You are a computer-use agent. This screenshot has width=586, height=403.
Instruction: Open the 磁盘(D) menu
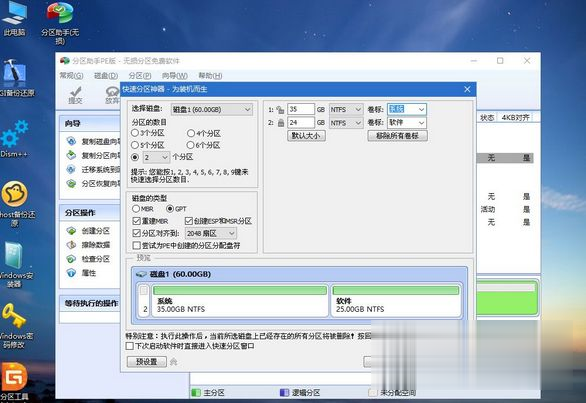coord(105,76)
